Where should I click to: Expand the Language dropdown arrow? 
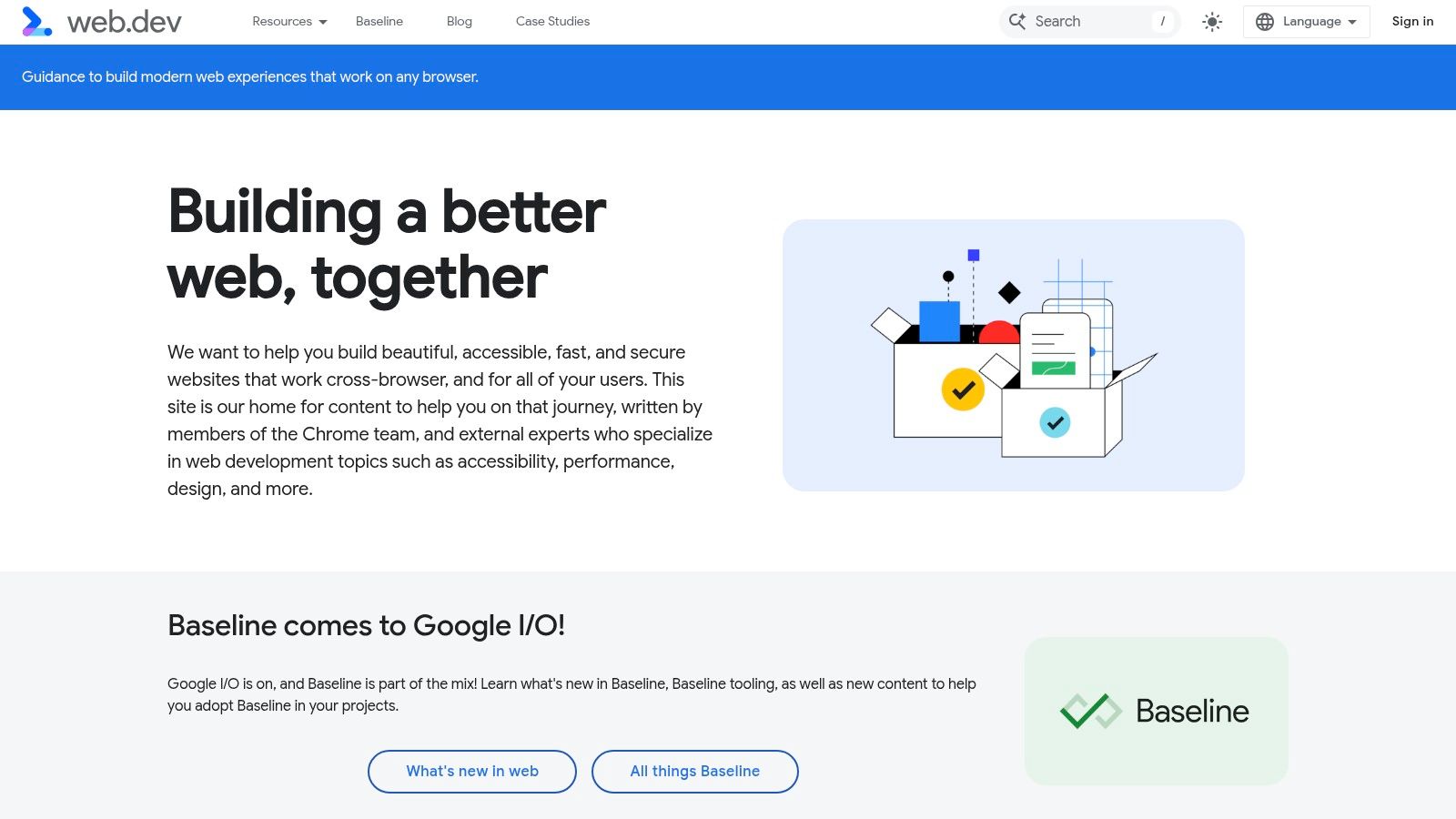(1352, 22)
